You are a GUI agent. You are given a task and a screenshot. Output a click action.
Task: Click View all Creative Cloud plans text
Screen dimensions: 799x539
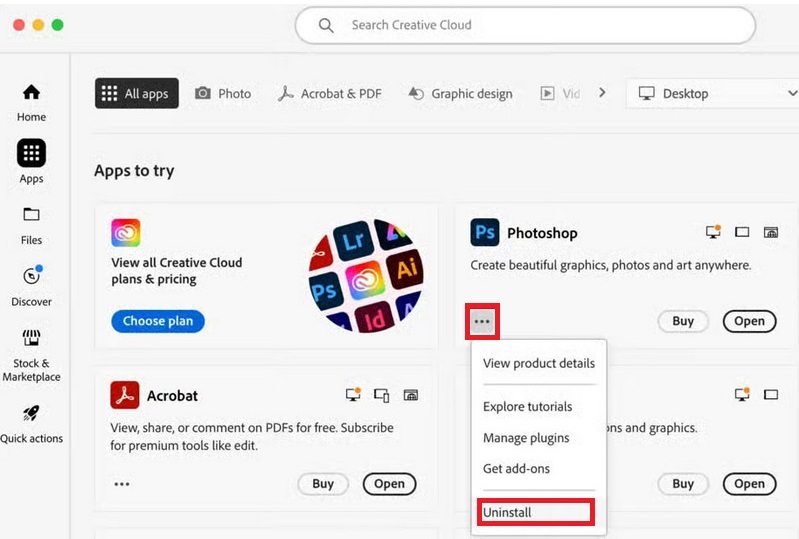click(x=177, y=271)
